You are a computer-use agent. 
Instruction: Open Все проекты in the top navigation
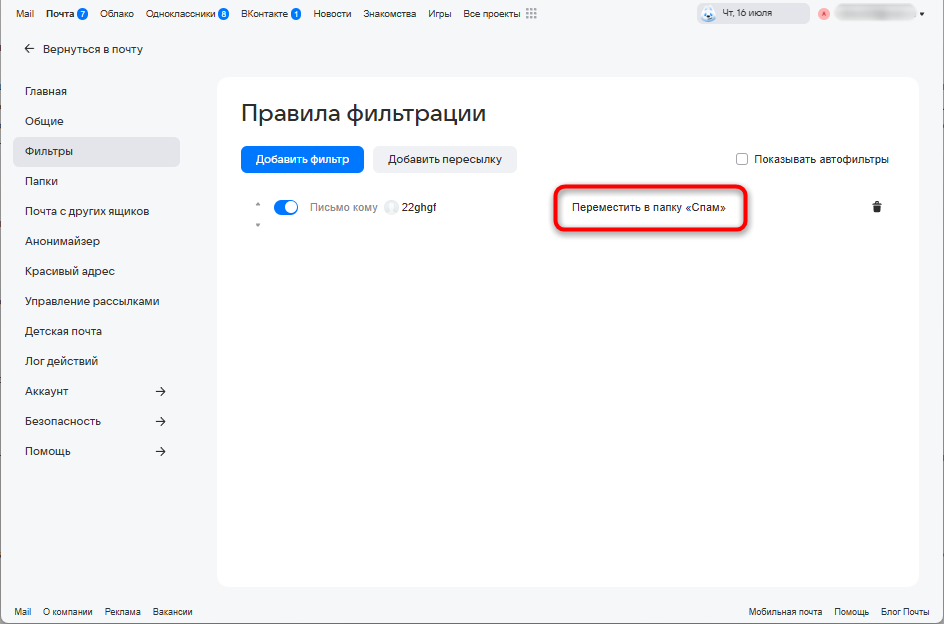[x=492, y=13]
